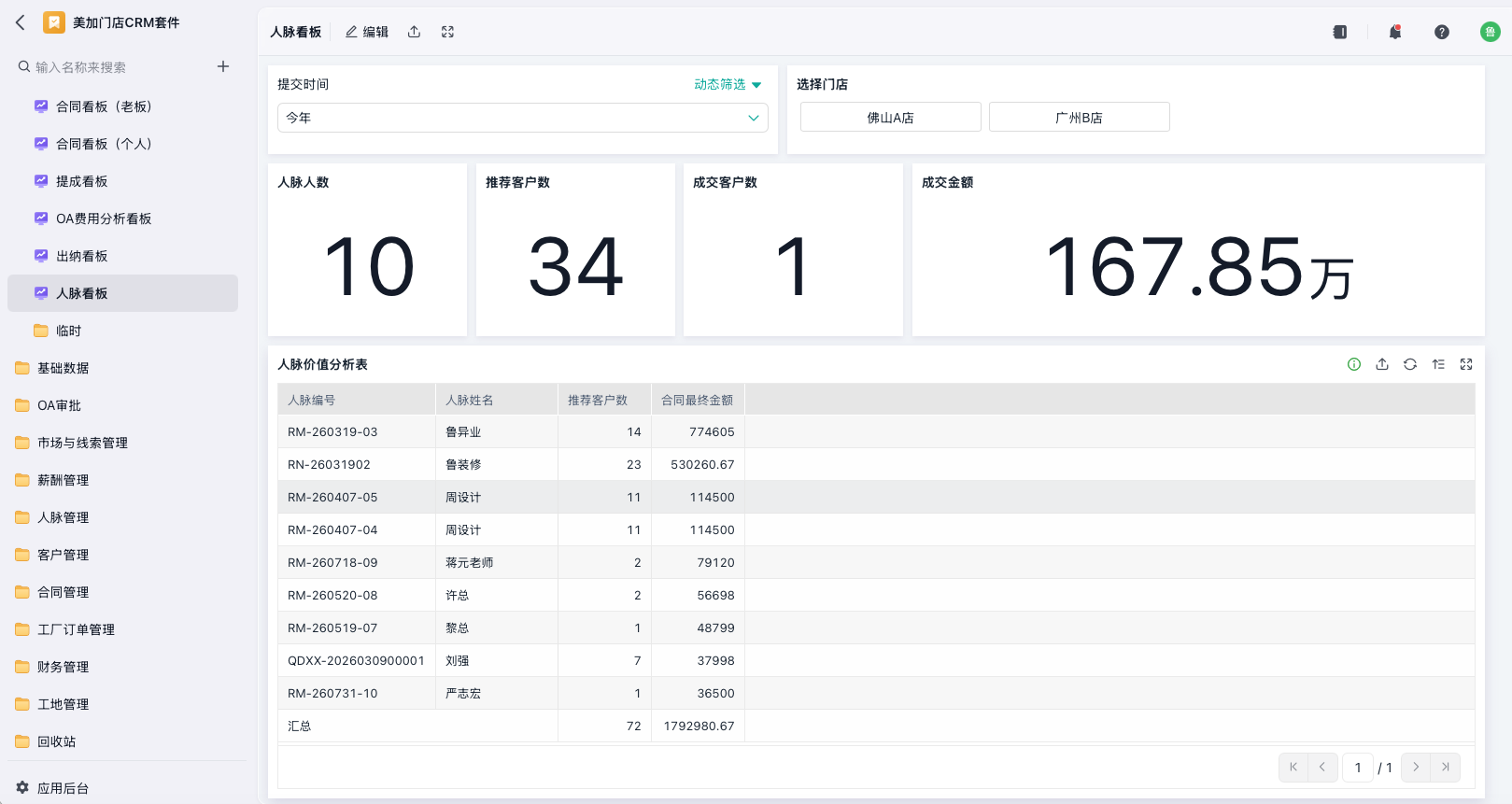The image size is (1512, 804).
Task: Jump to last page of table
Action: coord(1446,768)
